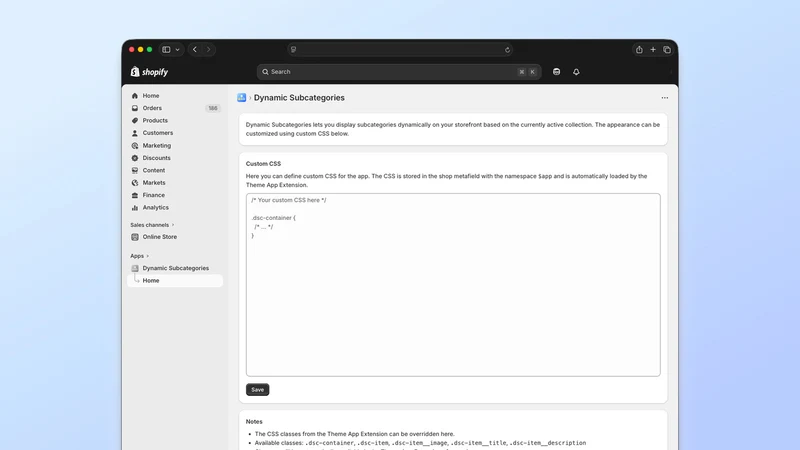Expand the Sales channels section

click(x=152, y=225)
